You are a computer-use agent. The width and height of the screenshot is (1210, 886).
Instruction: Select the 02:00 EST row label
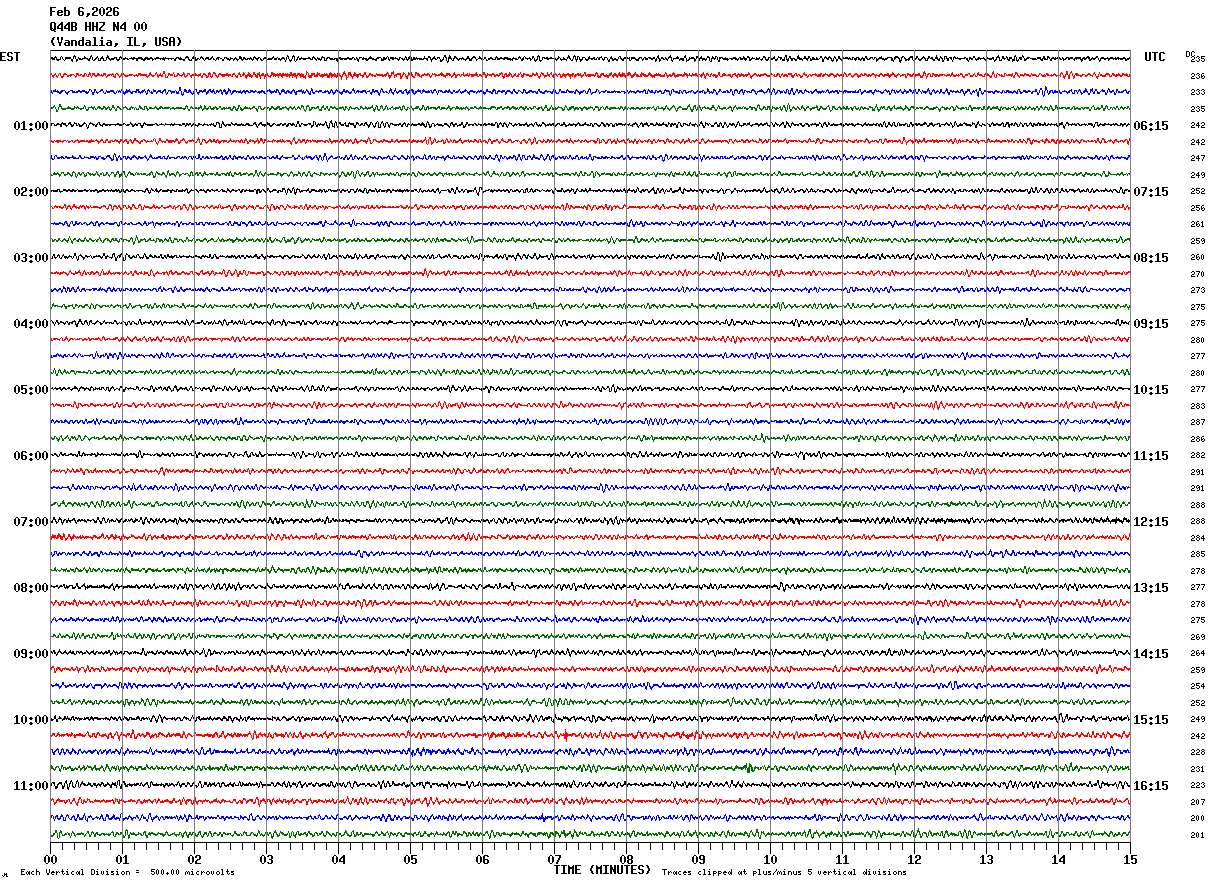[x=31, y=192]
